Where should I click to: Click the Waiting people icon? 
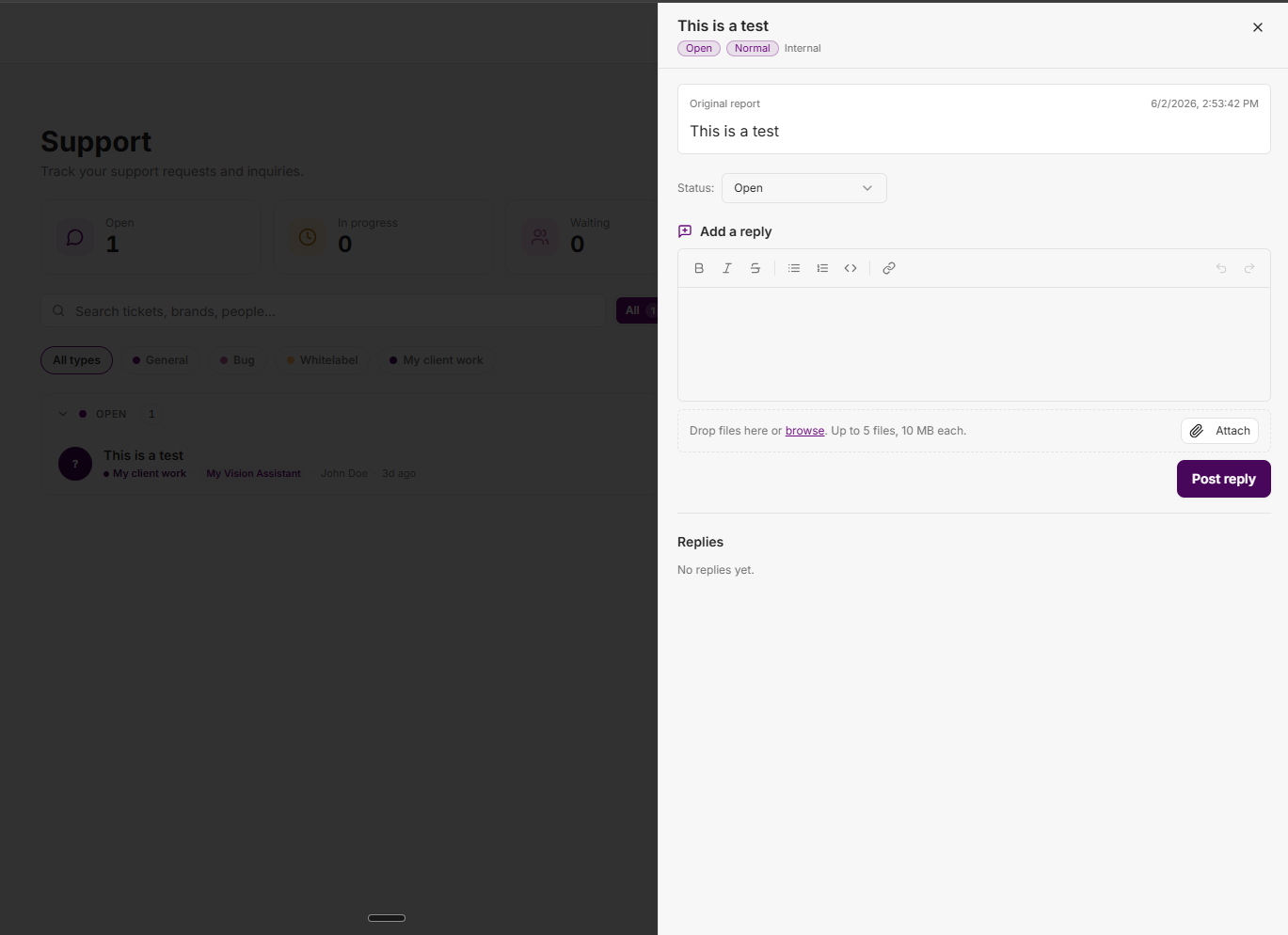(540, 237)
